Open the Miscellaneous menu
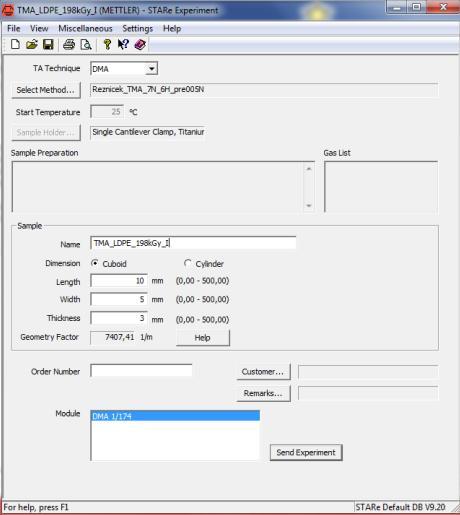This screenshot has width=460, height=515. click(85, 29)
